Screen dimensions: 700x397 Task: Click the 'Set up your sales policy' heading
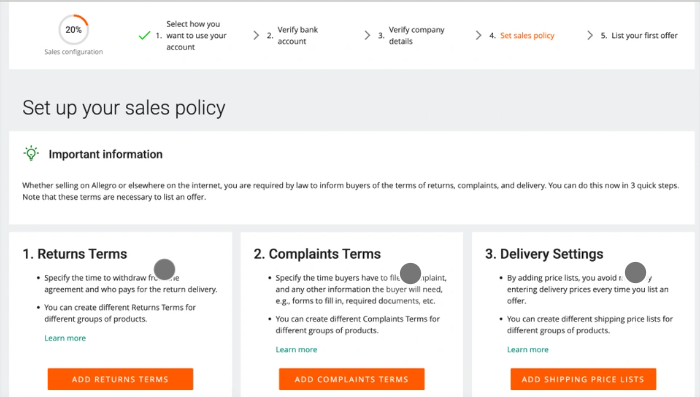click(124, 108)
